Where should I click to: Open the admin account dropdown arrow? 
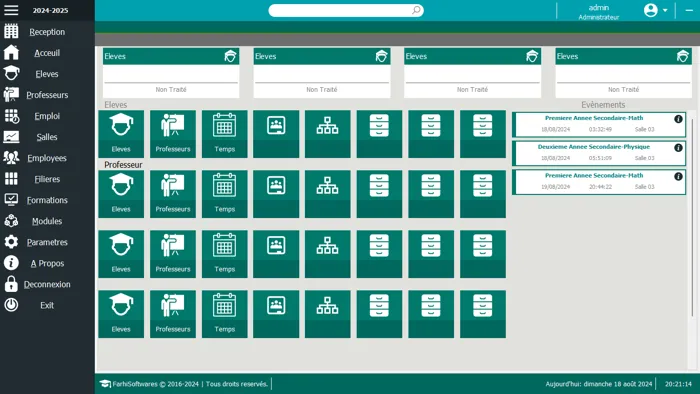(665, 10)
